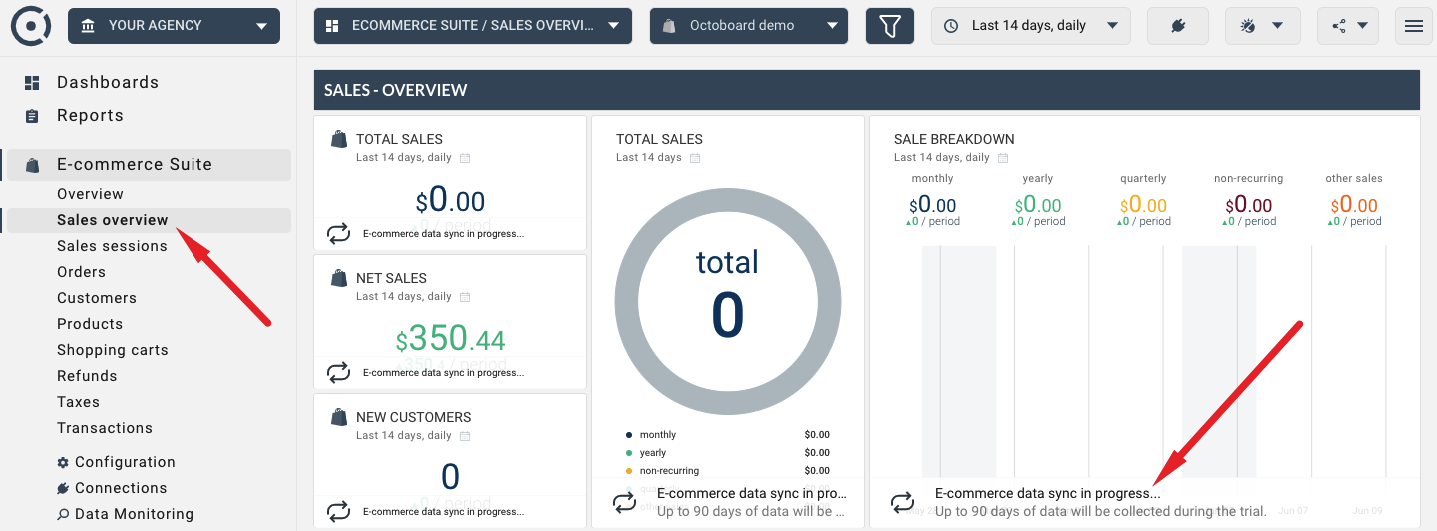1437x531 pixels.
Task: Click the donut chart total value
Action: (x=727, y=313)
